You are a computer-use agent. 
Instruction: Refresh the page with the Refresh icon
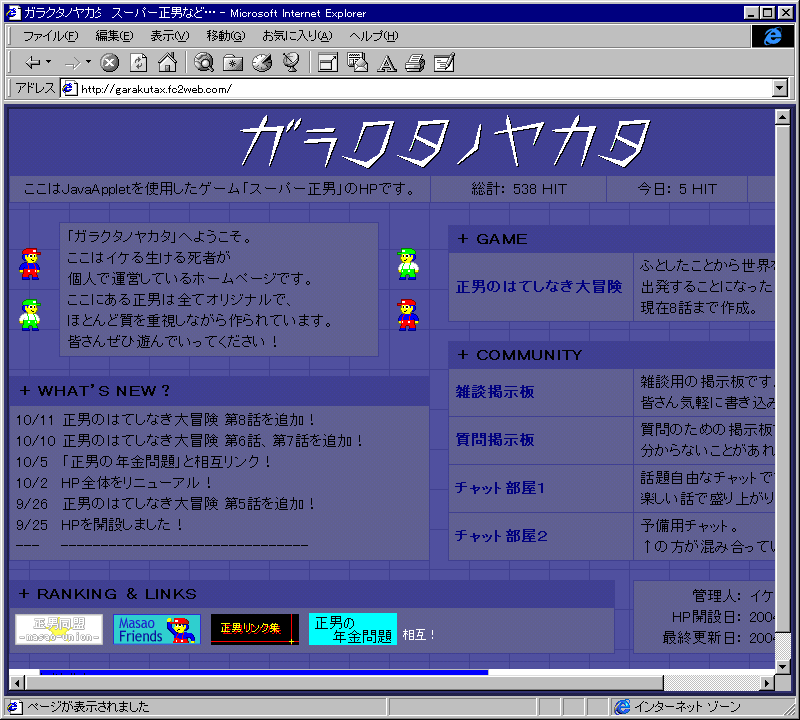138,63
